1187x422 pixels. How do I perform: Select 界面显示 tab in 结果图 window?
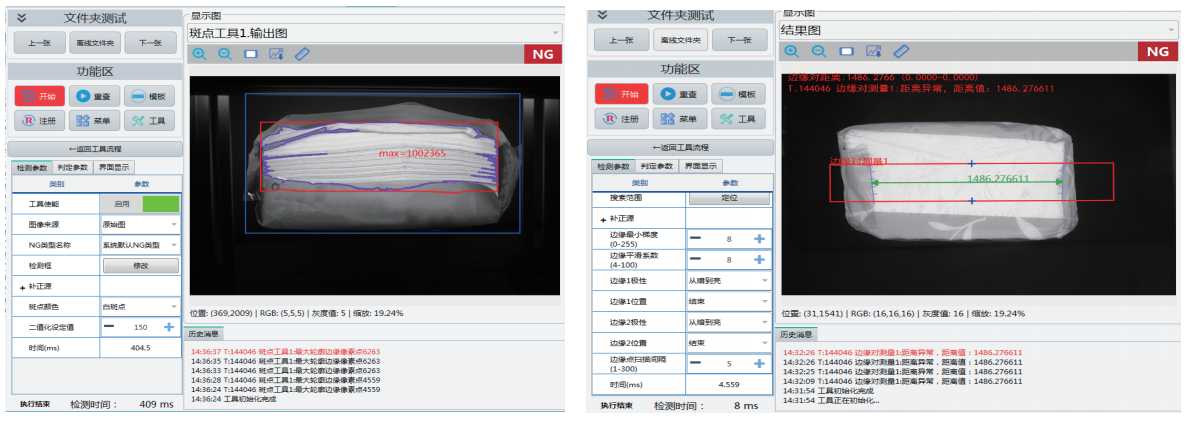700,166
